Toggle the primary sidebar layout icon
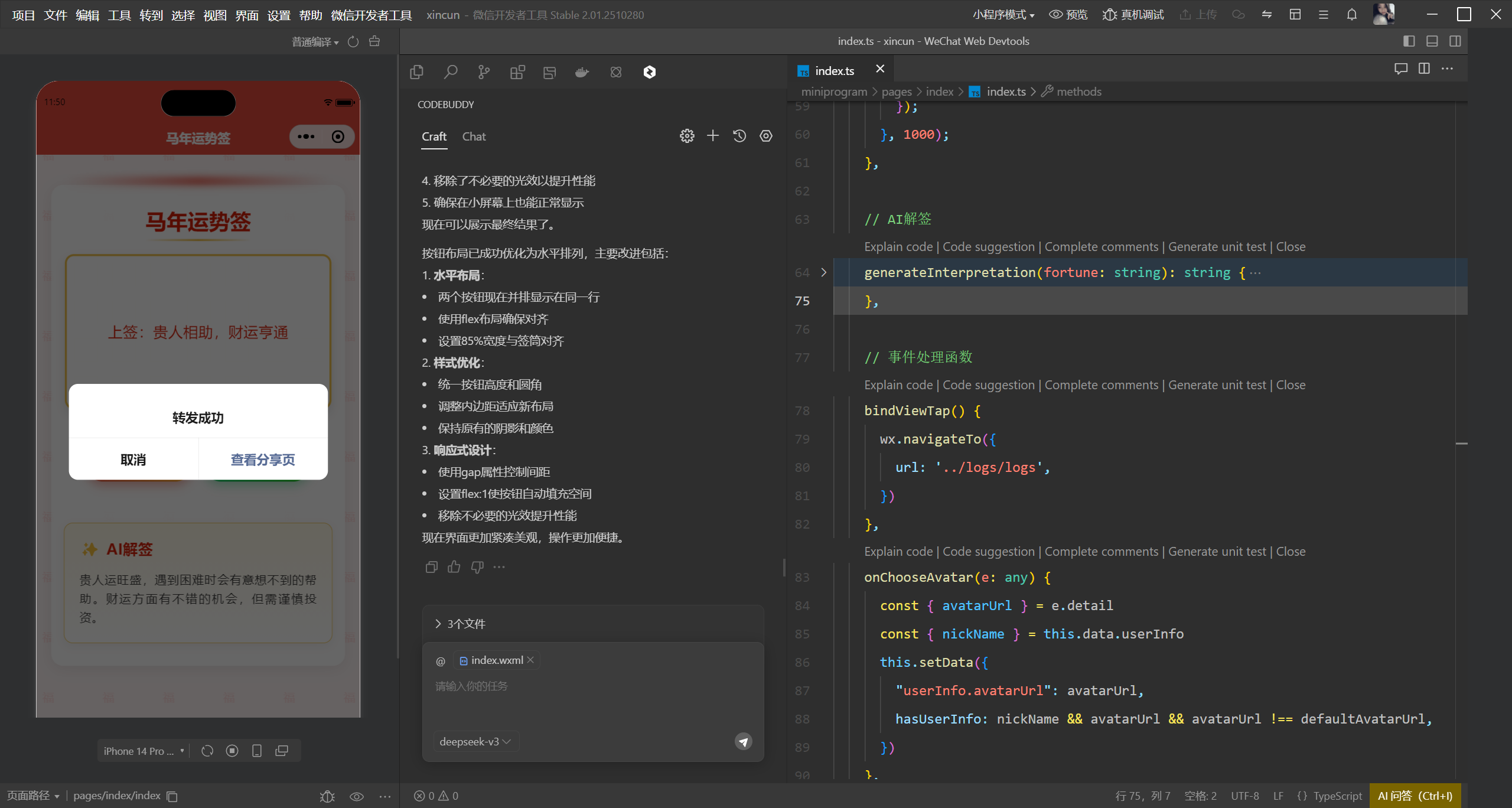This screenshot has width=1512, height=808. [x=1409, y=41]
